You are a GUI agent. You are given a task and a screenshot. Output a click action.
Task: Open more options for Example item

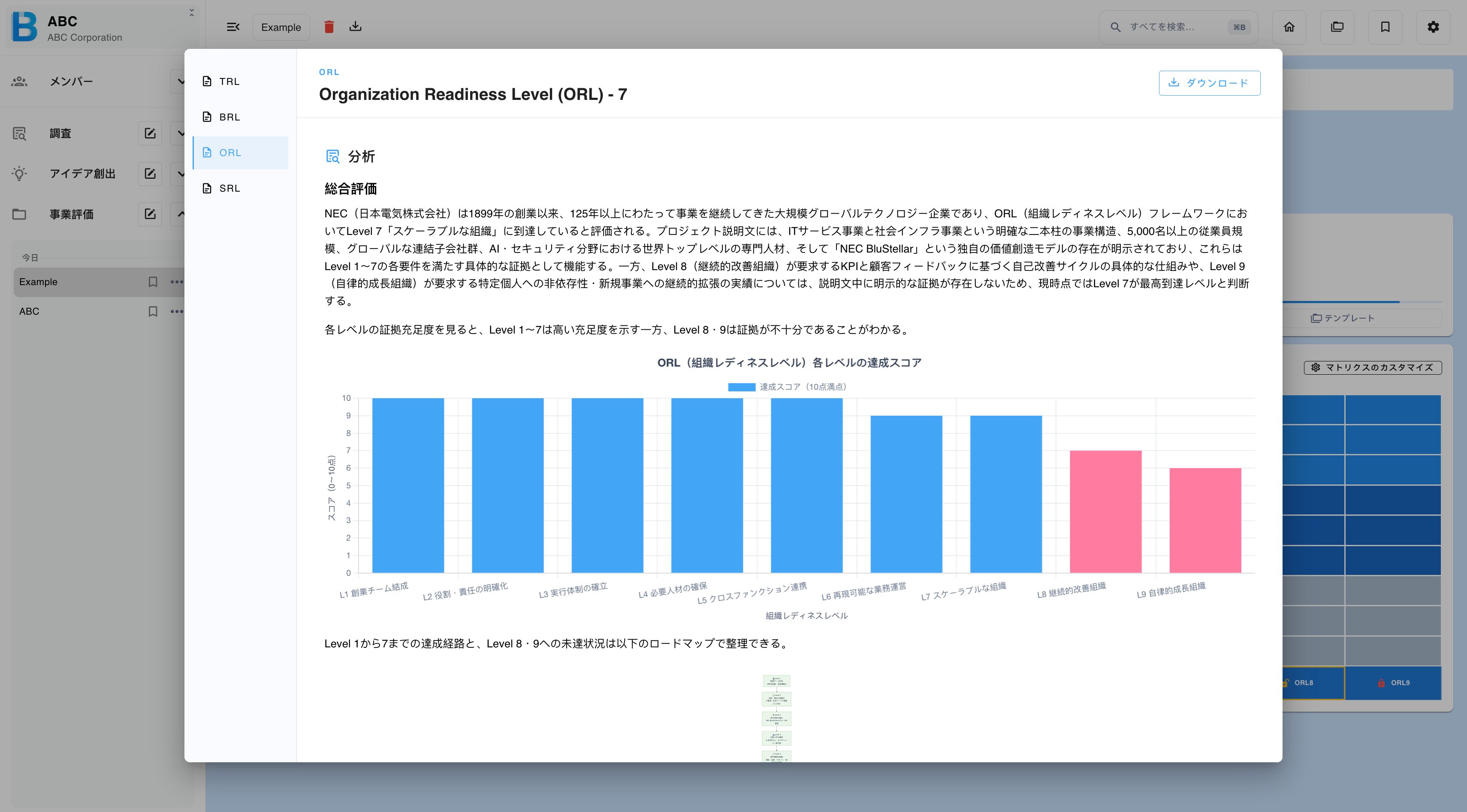point(177,282)
